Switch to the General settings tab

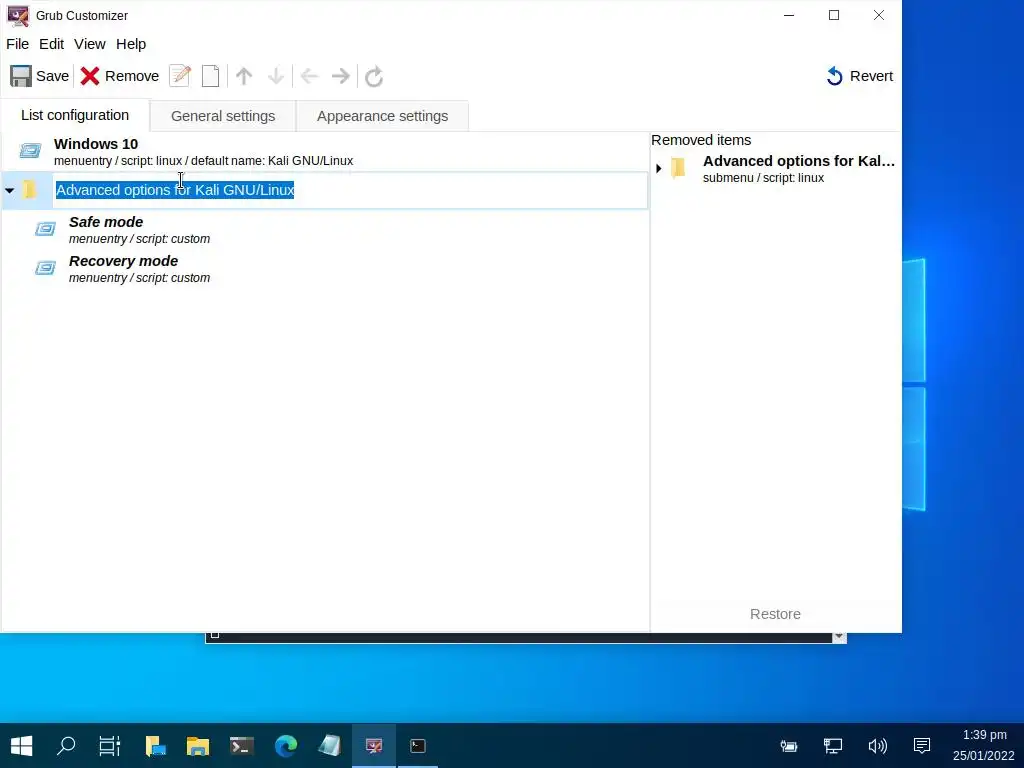(x=223, y=116)
